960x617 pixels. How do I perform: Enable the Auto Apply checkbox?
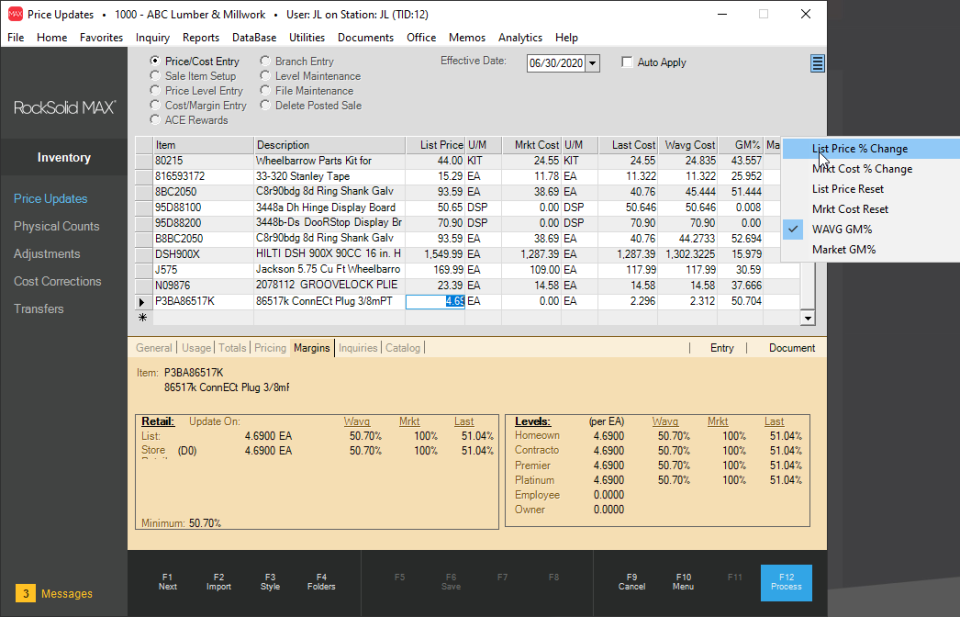click(x=628, y=61)
